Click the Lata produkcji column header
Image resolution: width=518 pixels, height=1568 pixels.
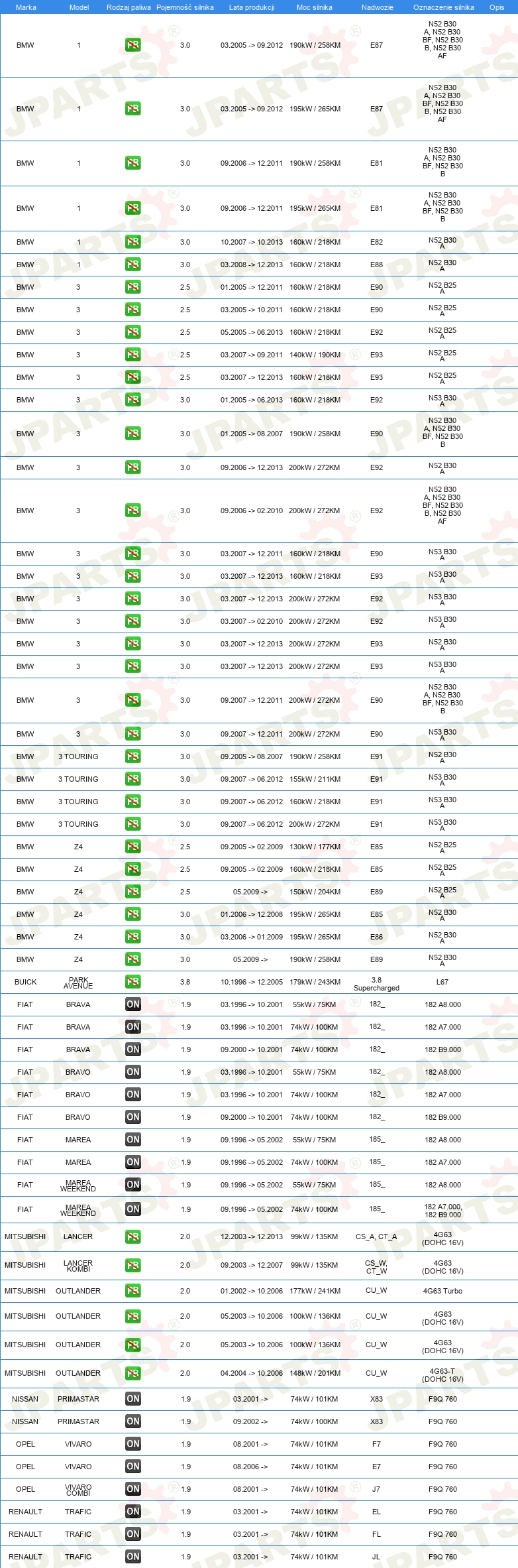pyautogui.click(x=252, y=7)
